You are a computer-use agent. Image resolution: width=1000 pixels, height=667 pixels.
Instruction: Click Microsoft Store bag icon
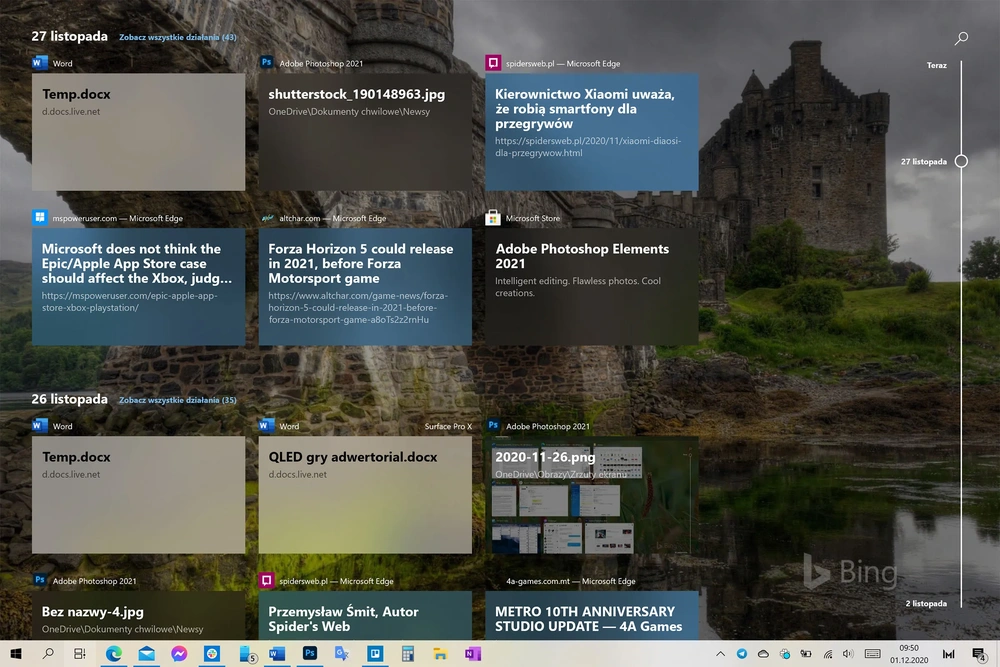pos(493,217)
